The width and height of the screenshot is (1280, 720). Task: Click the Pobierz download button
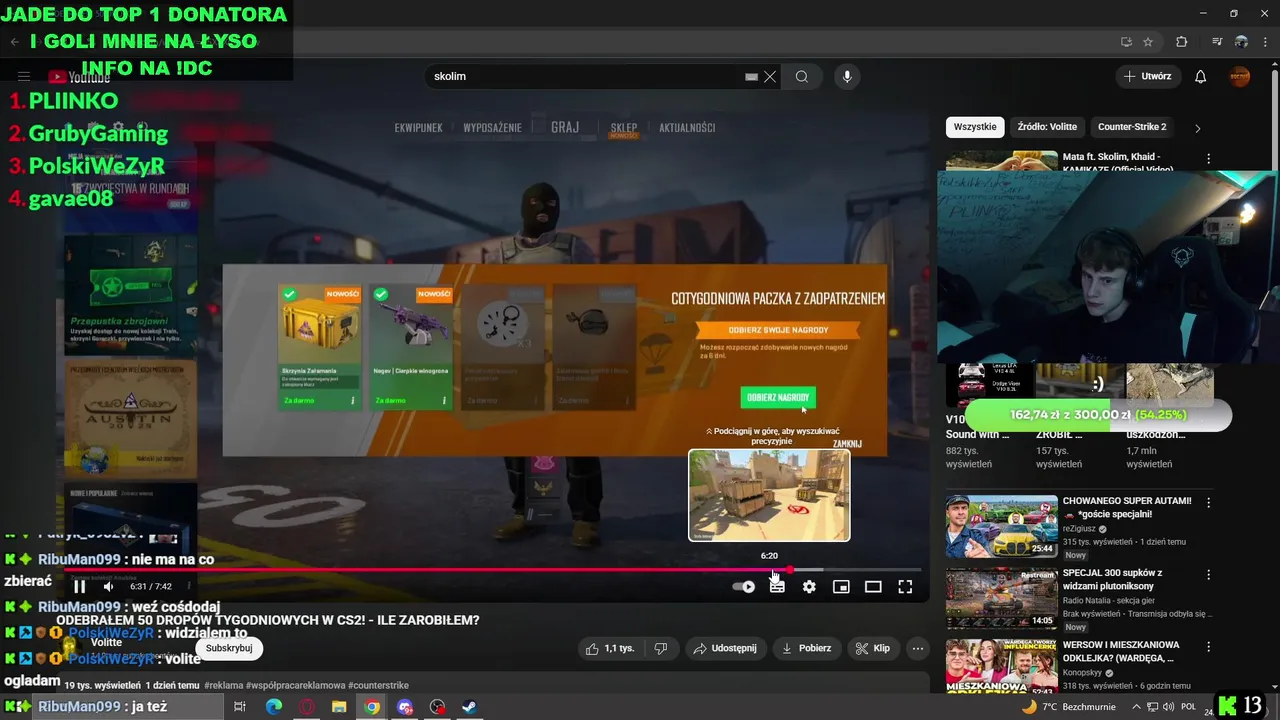pos(806,648)
